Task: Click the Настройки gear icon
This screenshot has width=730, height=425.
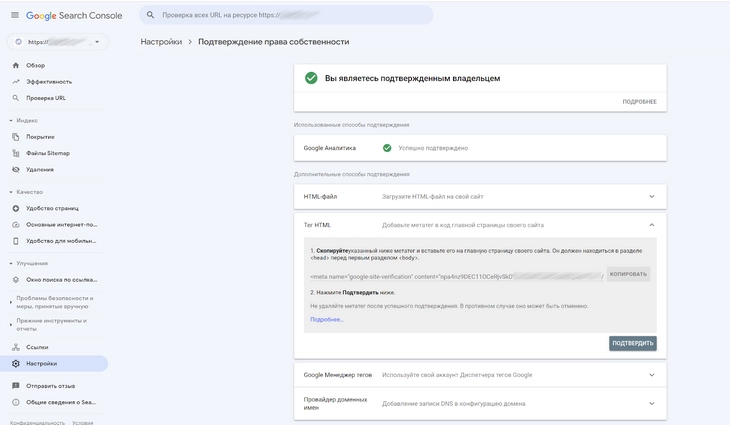Action: click(x=16, y=363)
